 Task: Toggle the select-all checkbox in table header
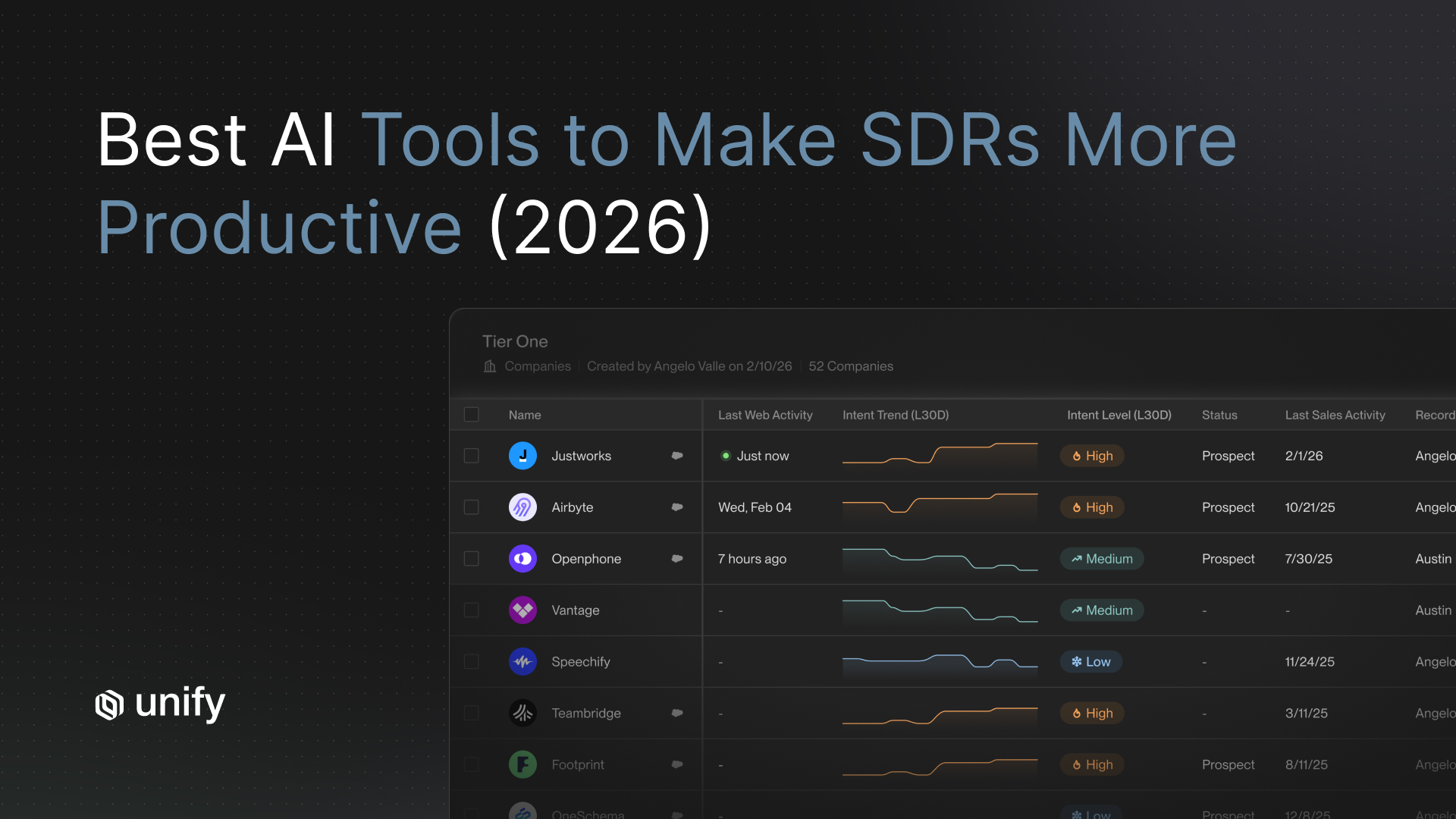click(472, 415)
